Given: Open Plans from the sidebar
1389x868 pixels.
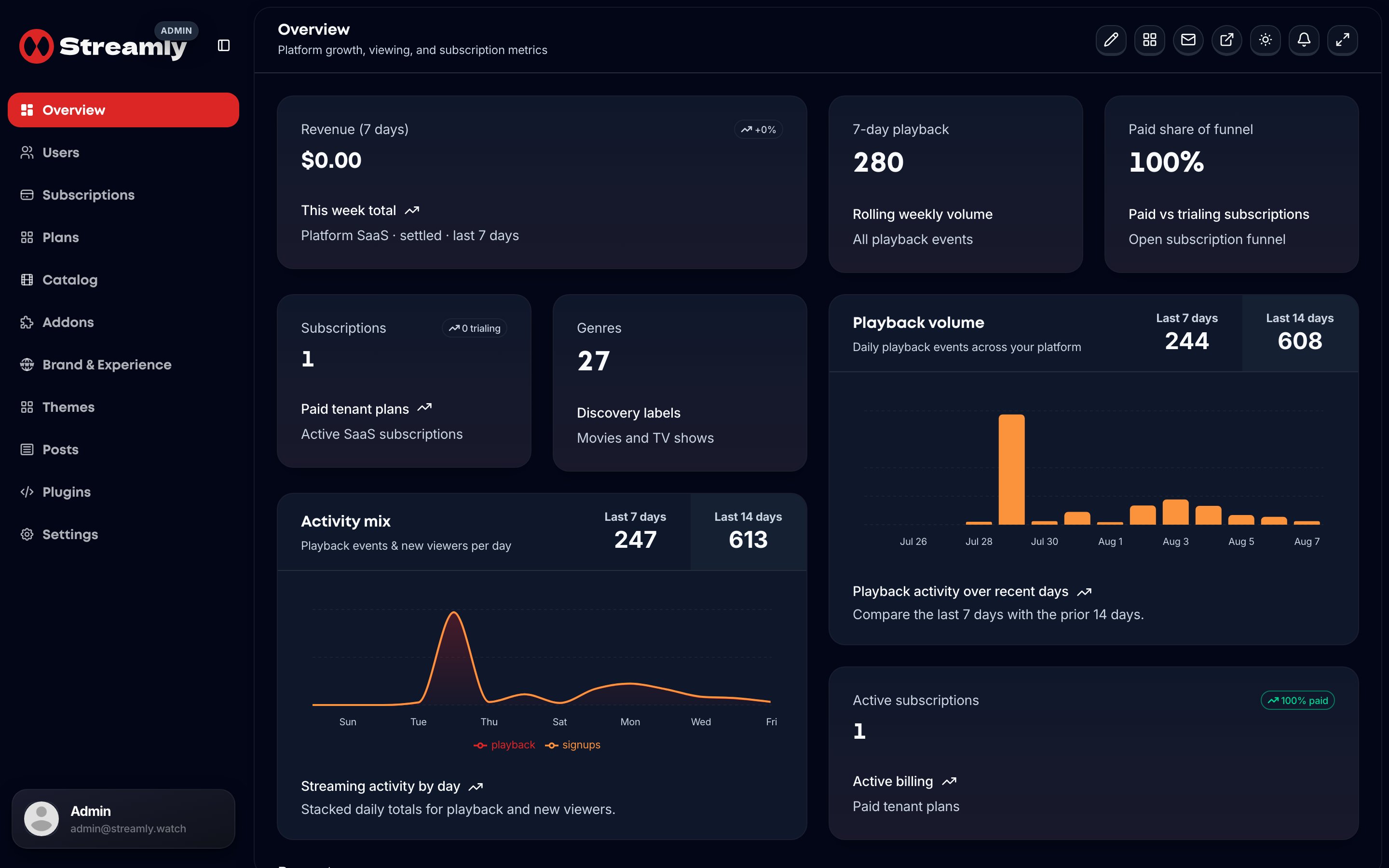Looking at the screenshot, I should click(123, 237).
